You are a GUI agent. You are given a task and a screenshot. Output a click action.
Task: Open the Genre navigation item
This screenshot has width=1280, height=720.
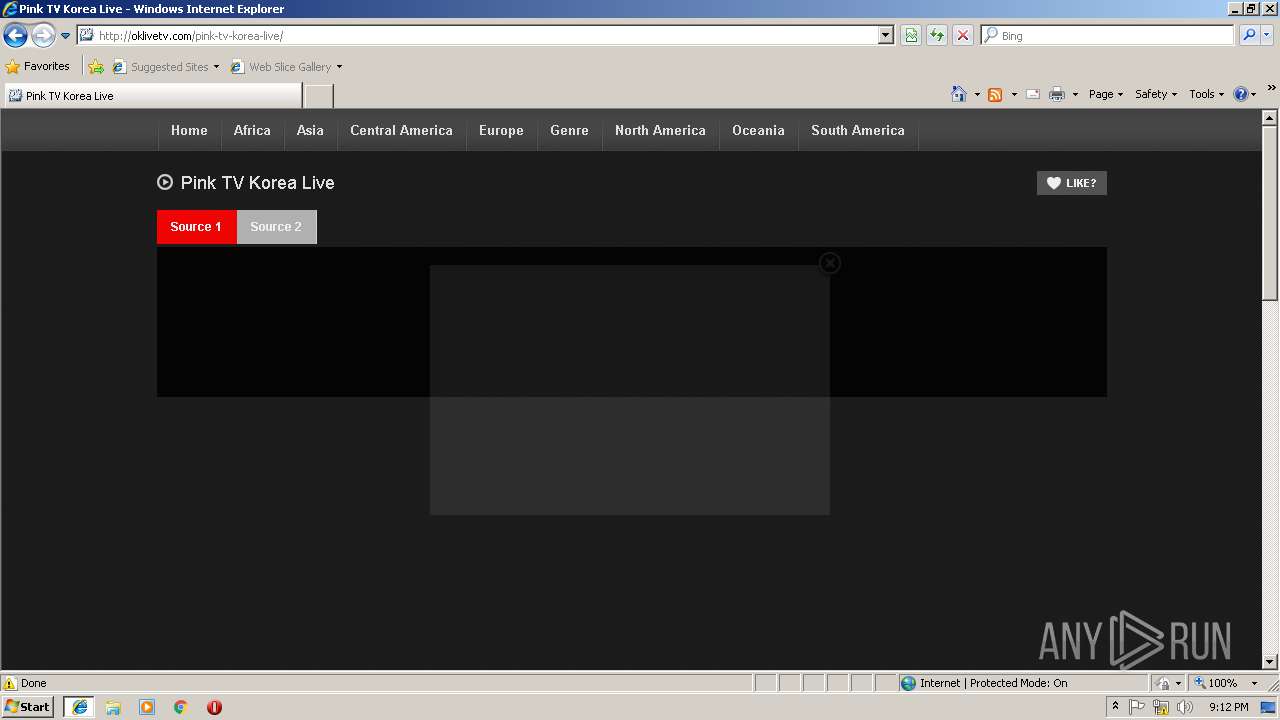[569, 130]
